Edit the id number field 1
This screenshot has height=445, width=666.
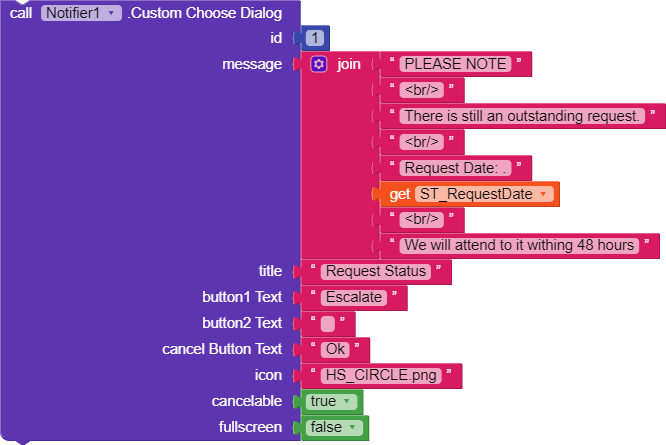pyautogui.click(x=315, y=38)
